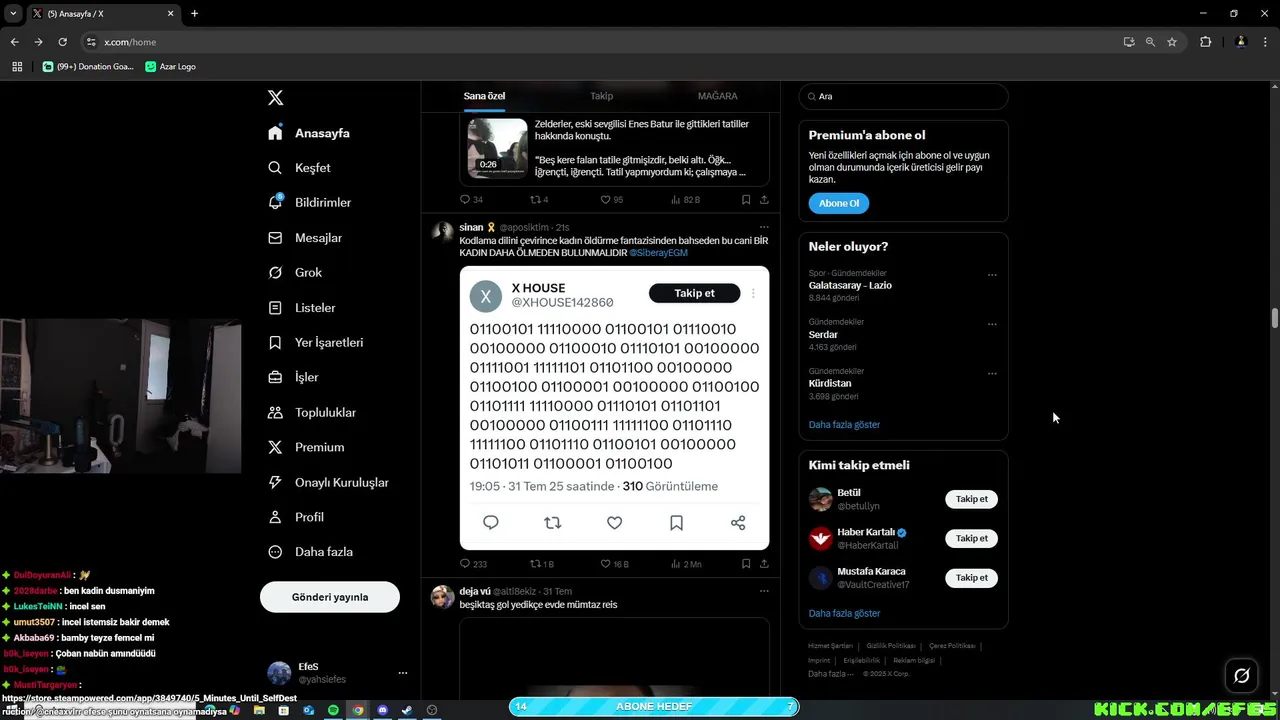Open Listeler in the sidebar

(x=301, y=308)
